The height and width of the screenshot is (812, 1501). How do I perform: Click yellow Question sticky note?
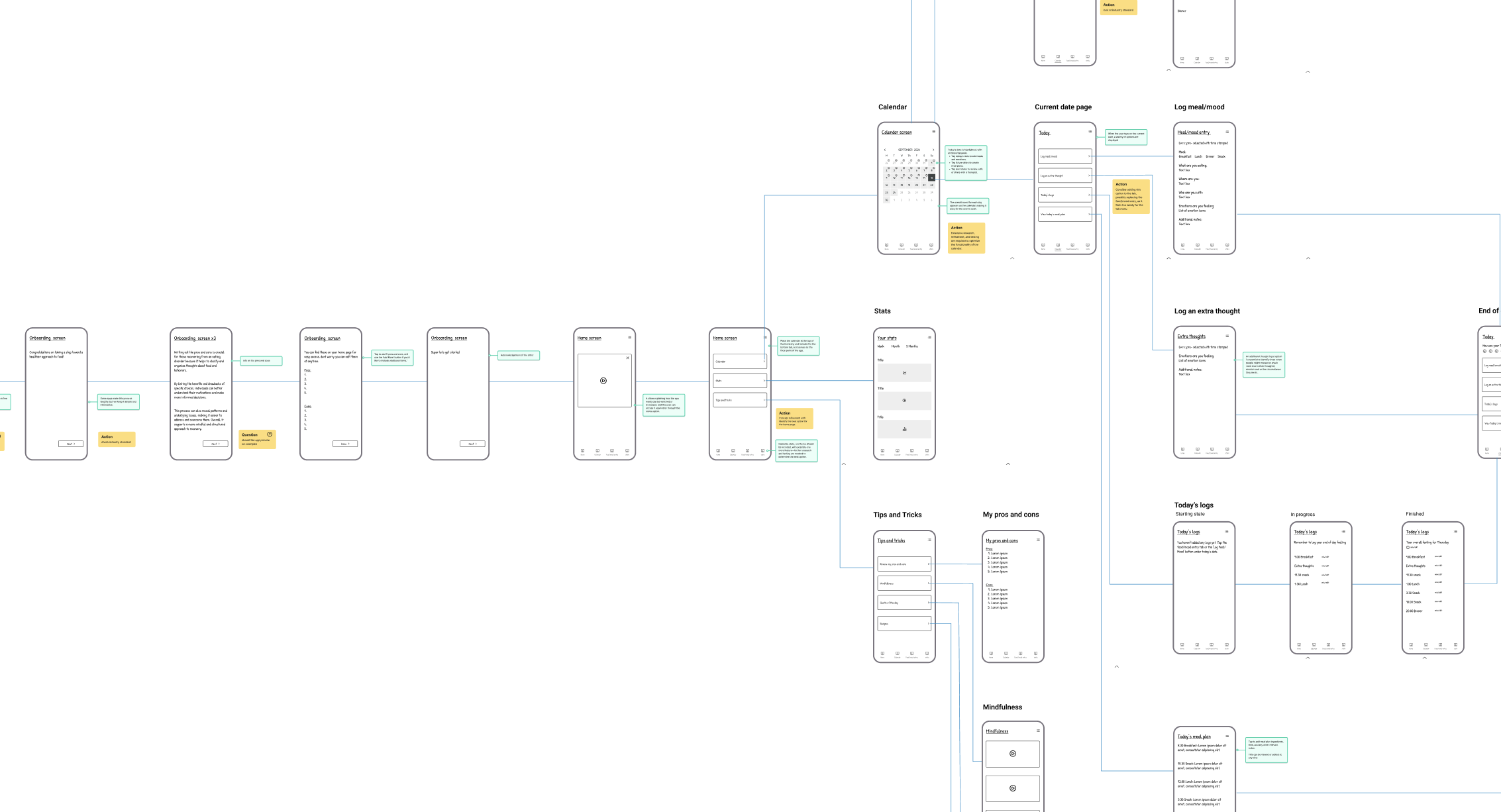pyautogui.click(x=256, y=439)
